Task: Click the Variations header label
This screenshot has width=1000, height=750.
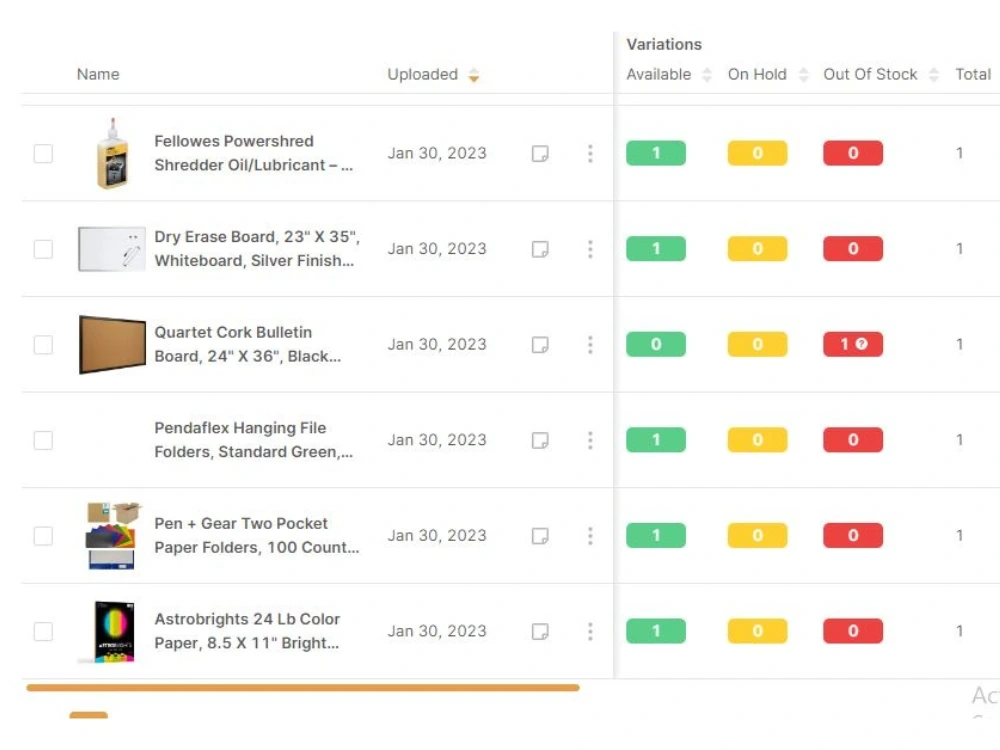Action: pyautogui.click(x=664, y=45)
